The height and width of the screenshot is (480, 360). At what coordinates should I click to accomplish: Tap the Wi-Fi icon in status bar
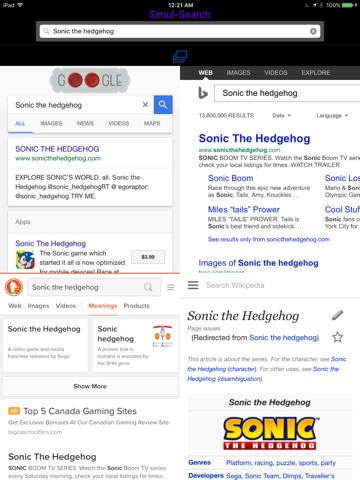20,5
